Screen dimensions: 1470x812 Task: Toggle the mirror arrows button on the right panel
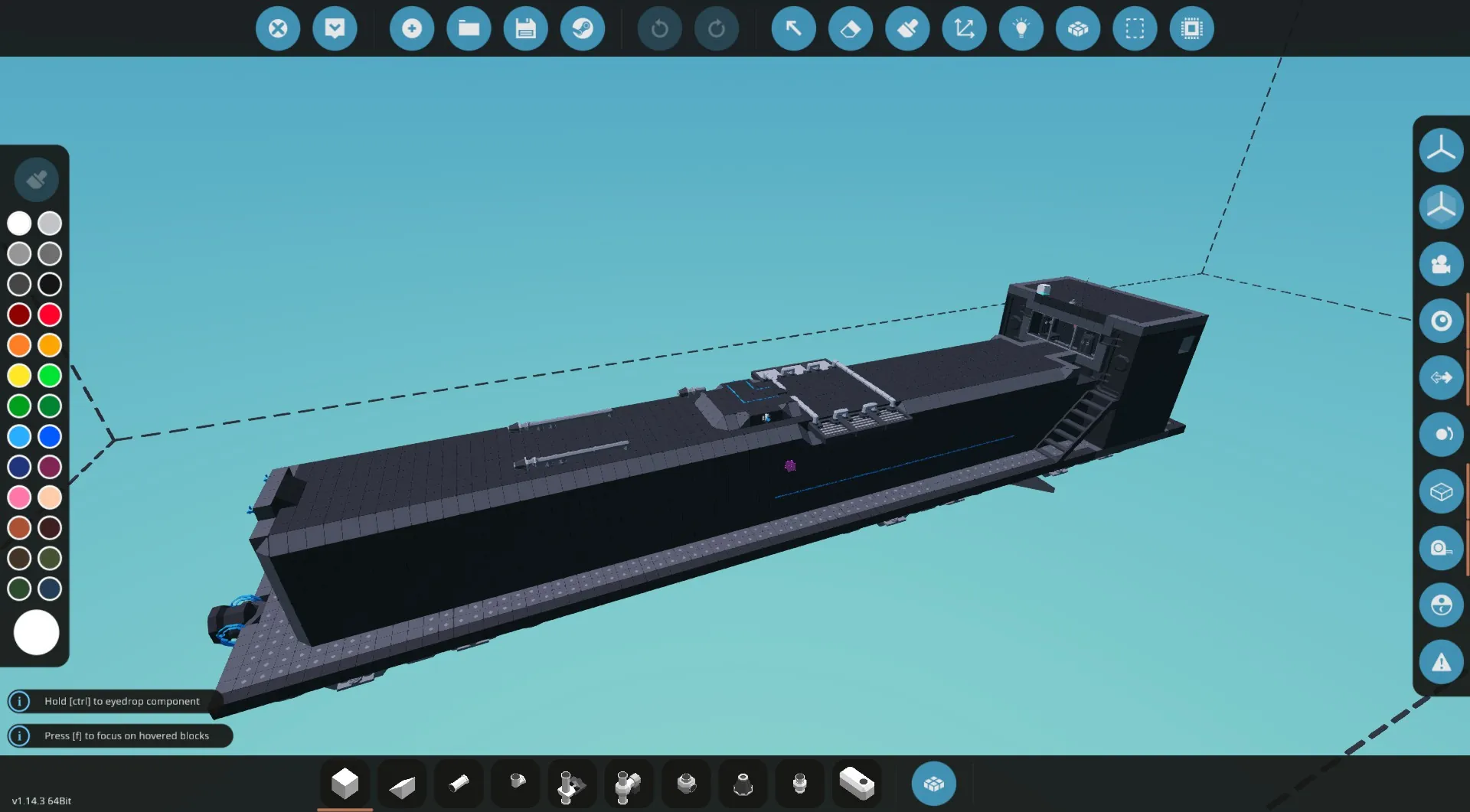click(x=1441, y=377)
